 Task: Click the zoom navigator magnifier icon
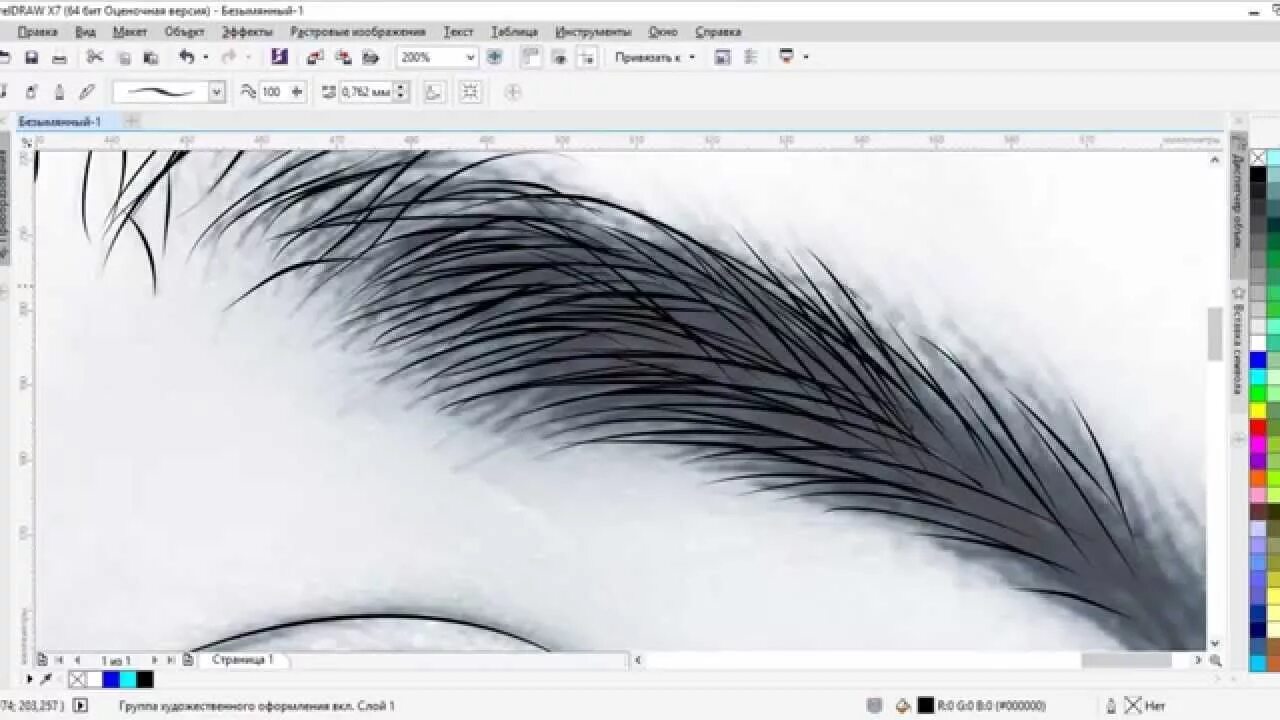(x=1216, y=661)
